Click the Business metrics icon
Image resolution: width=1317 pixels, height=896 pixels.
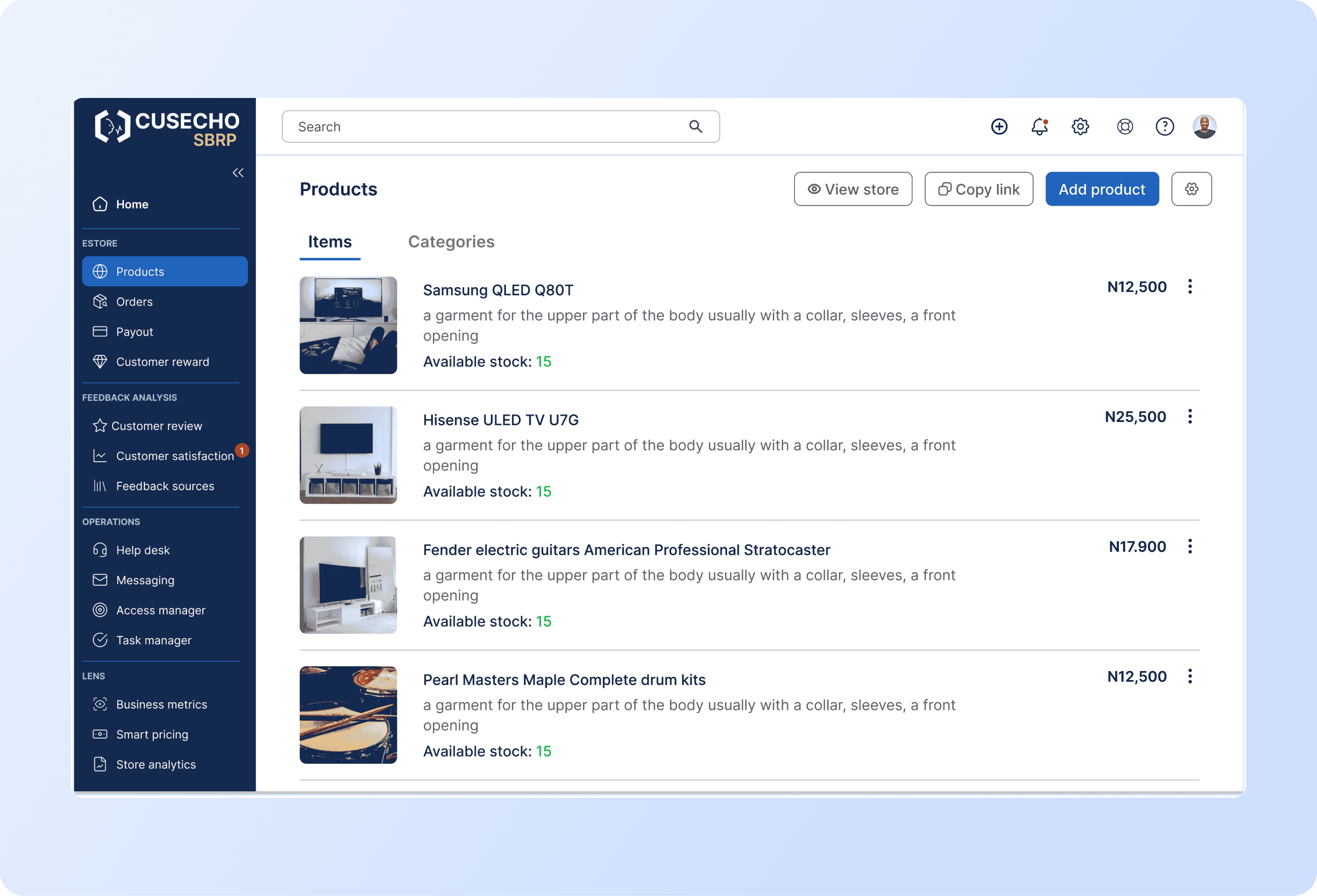click(x=100, y=704)
